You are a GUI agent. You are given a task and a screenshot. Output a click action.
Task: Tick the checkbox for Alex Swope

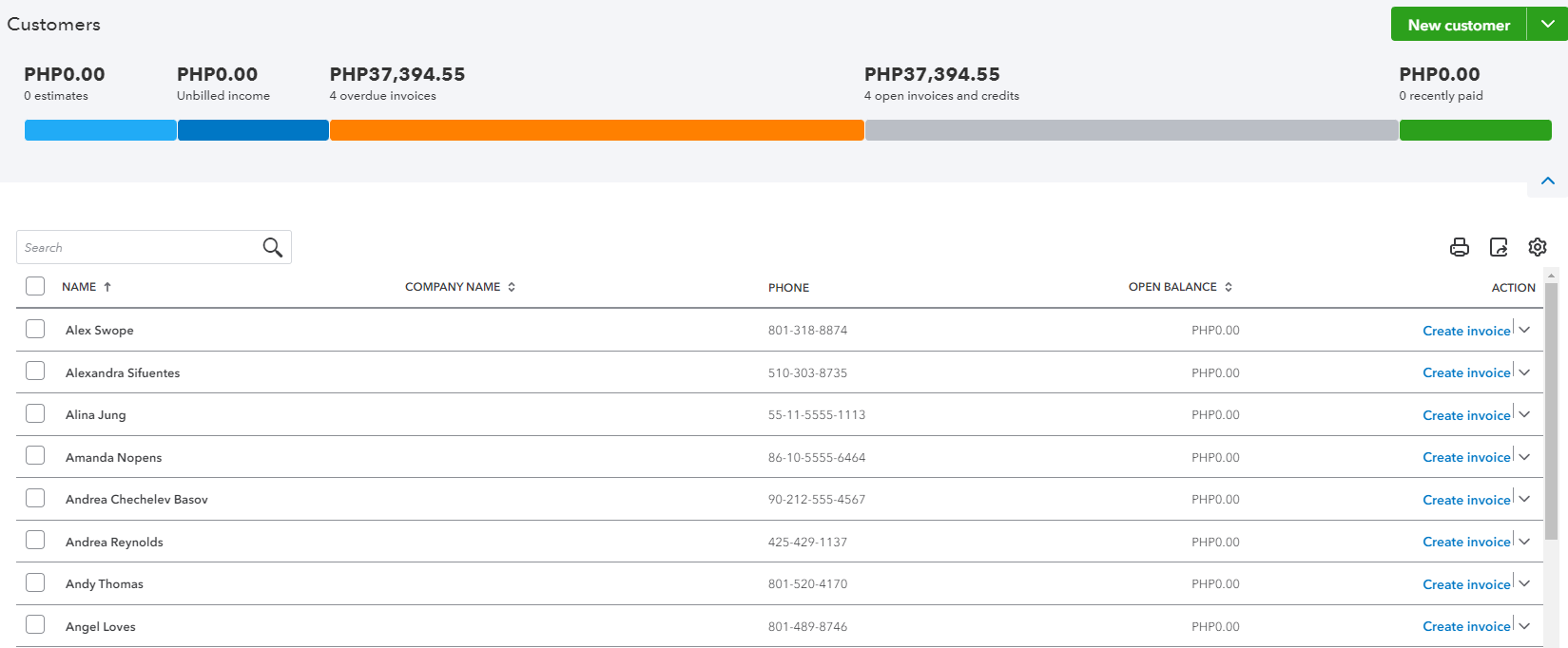[35, 329]
